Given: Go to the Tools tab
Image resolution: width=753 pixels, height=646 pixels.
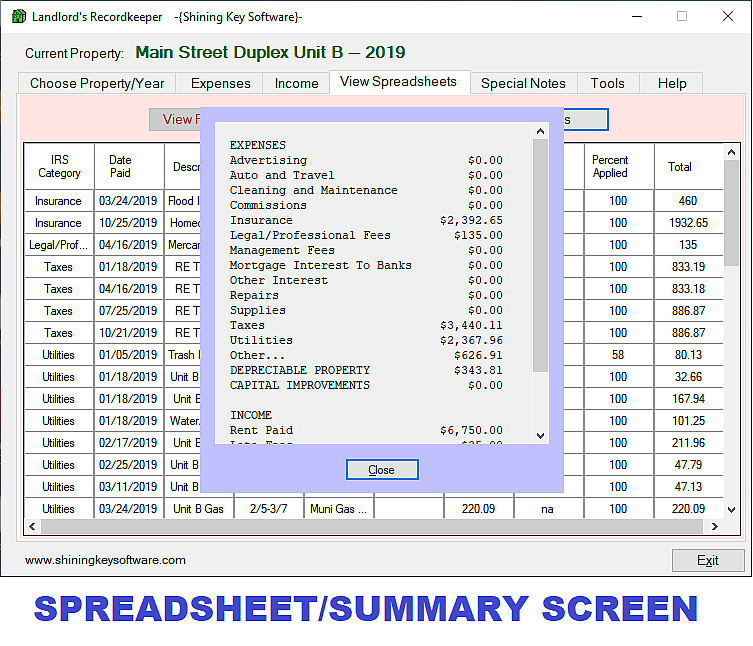Looking at the screenshot, I should pyautogui.click(x=607, y=83).
